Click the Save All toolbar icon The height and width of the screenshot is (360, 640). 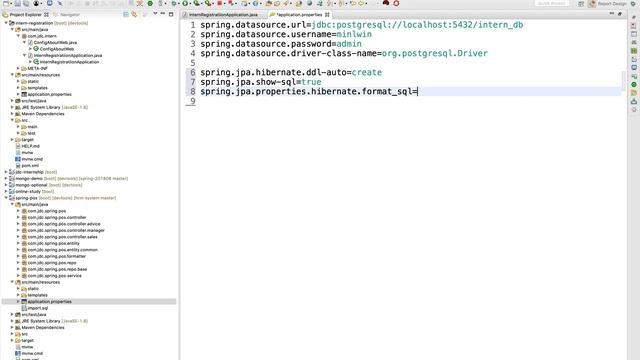26,3
